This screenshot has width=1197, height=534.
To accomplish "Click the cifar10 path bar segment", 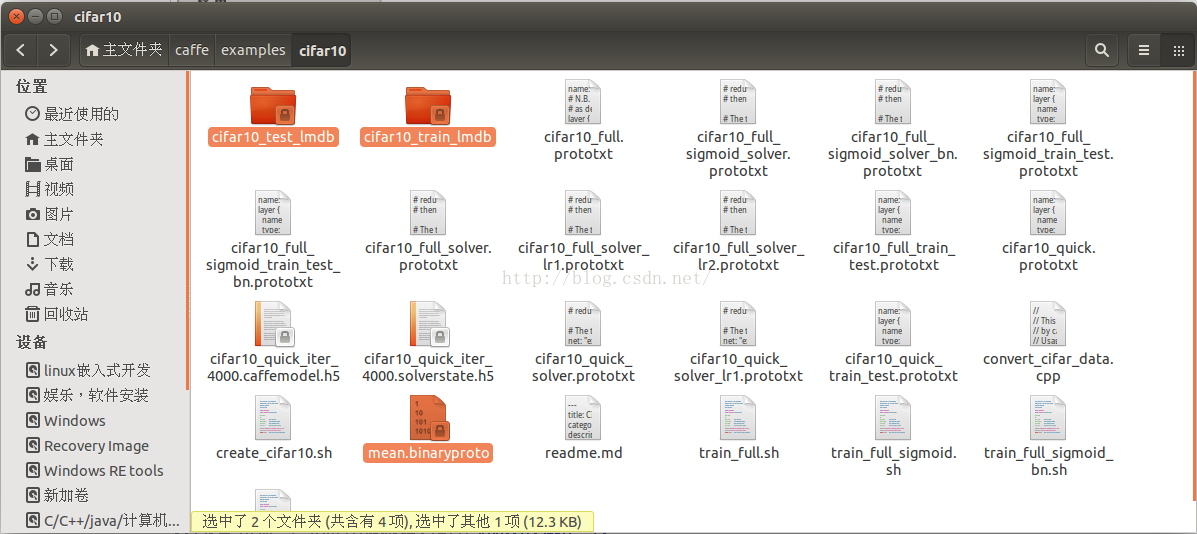I will [322, 50].
